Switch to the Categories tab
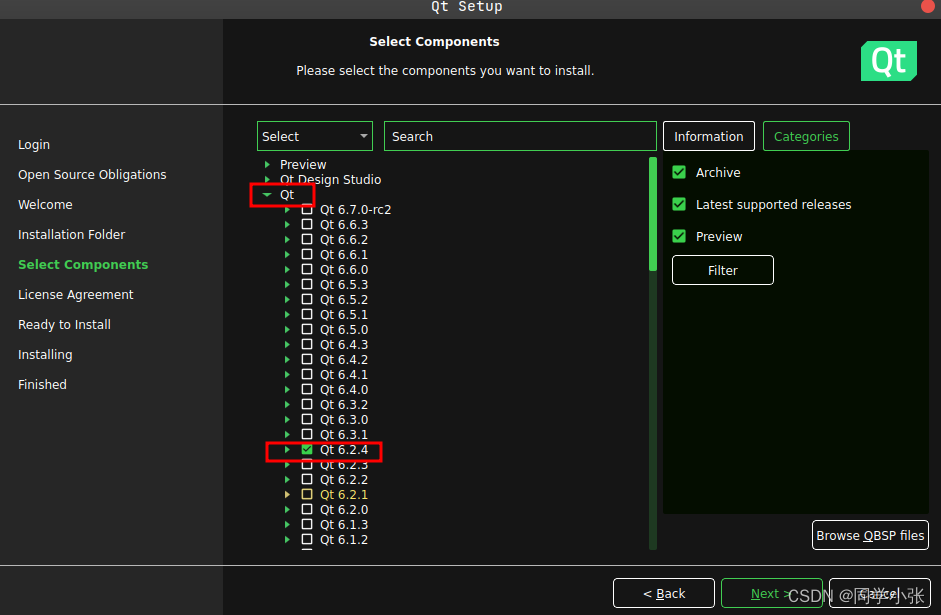The height and width of the screenshot is (615, 941). pos(806,136)
